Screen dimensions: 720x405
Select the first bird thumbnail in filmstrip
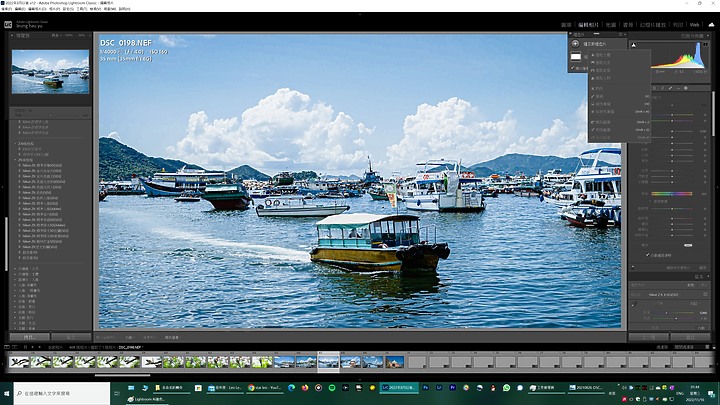[x=19, y=362]
